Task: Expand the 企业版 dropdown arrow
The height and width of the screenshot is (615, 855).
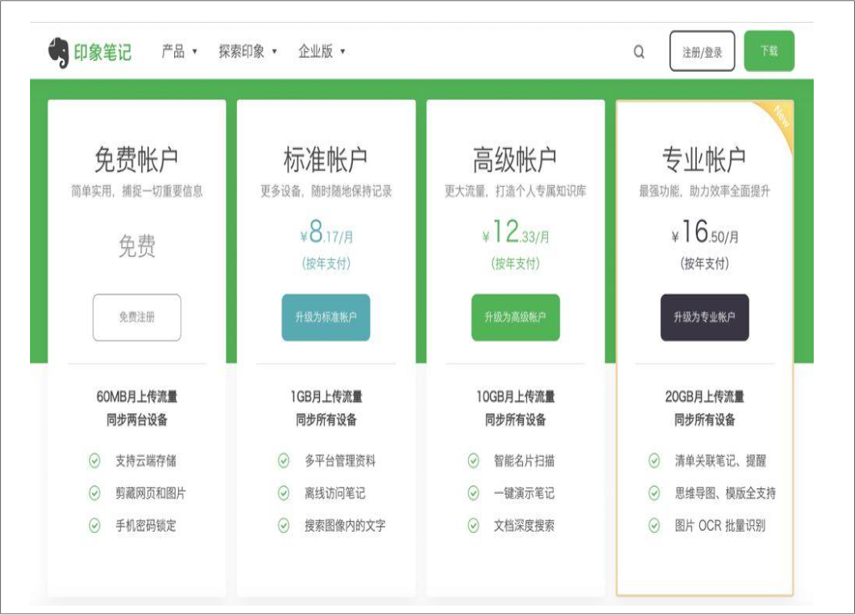Action: pos(342,52)
